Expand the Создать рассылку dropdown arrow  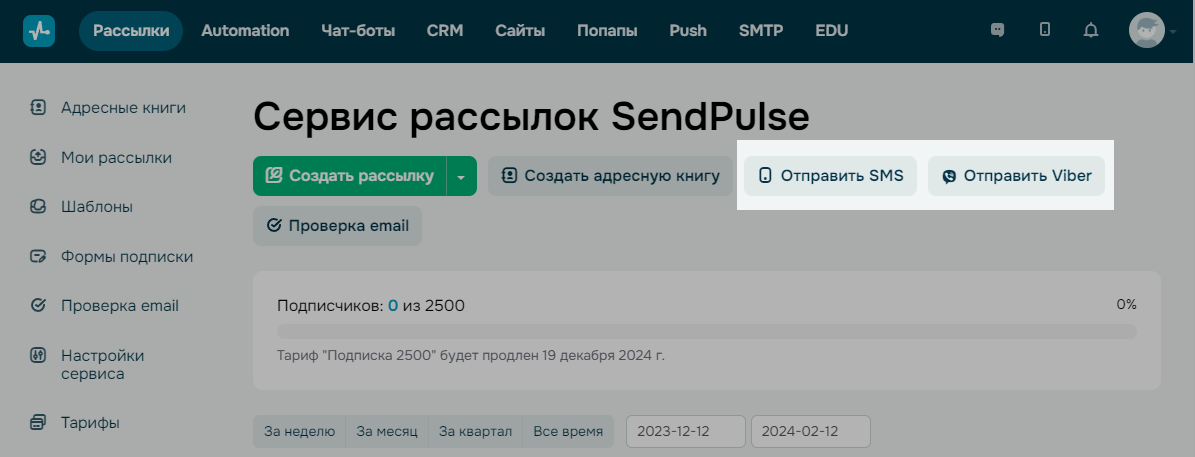tap(462, 176)
